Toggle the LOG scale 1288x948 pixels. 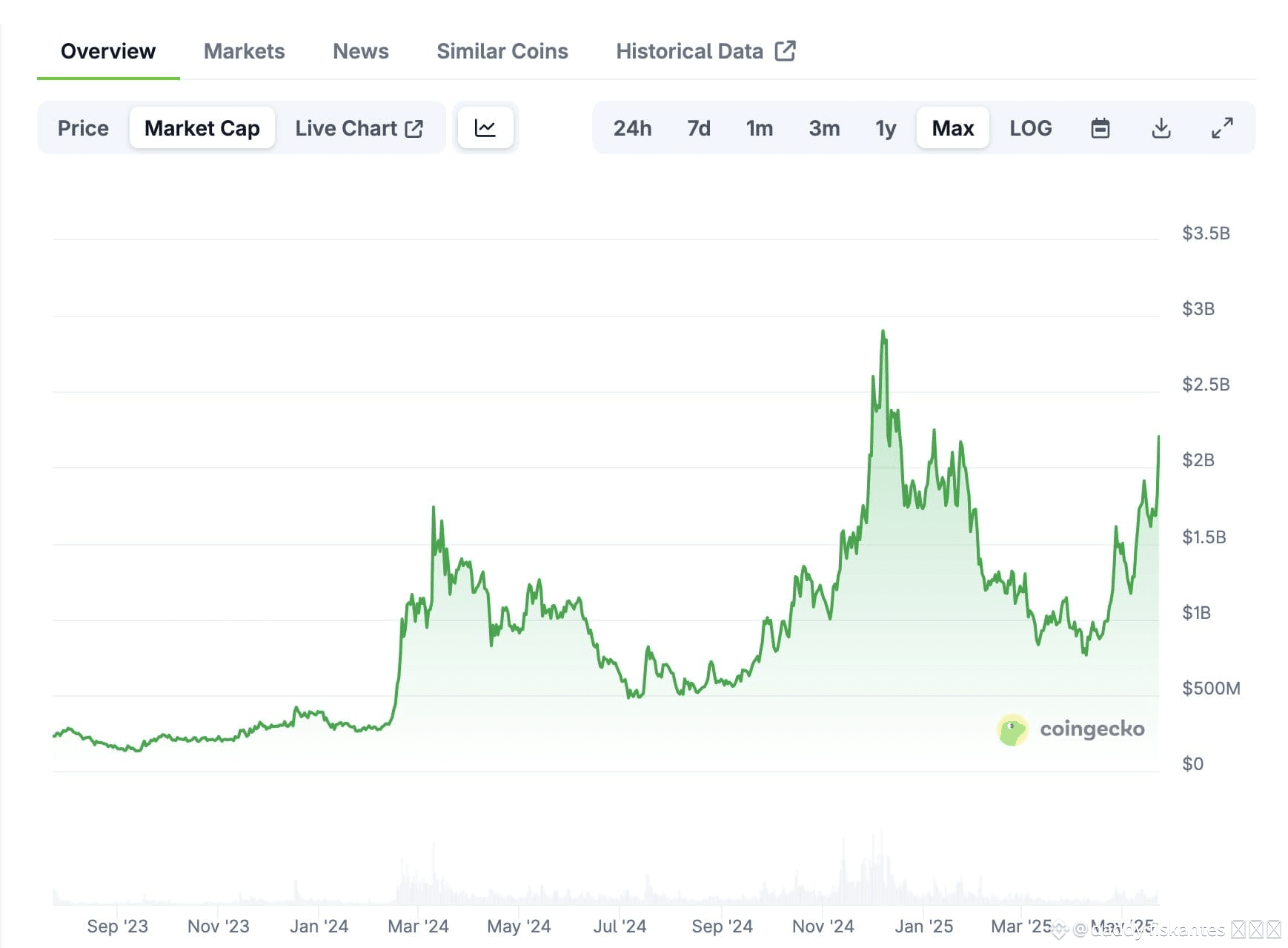point(1031,128)
